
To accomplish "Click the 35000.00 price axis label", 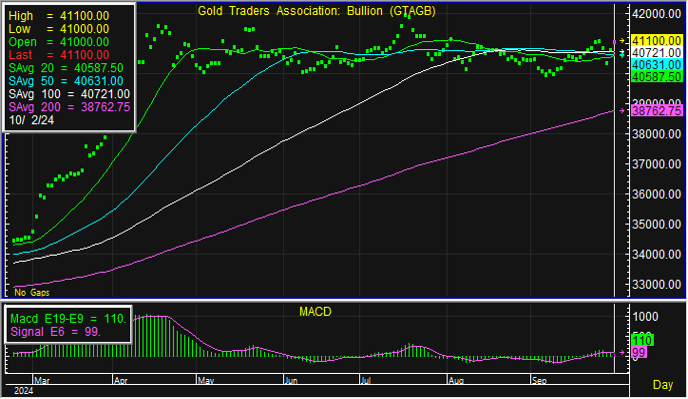I will click(656, 225).
